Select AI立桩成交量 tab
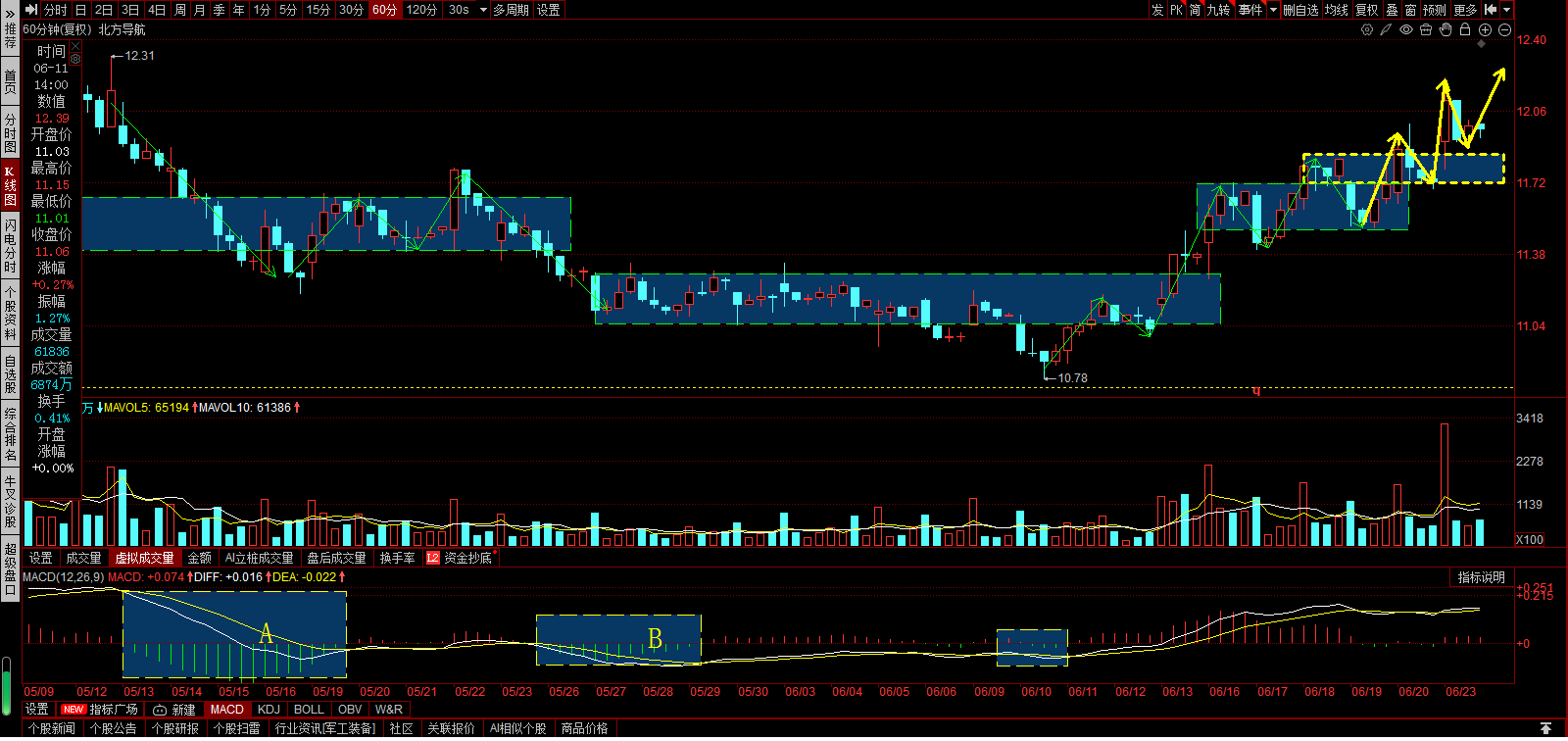1568x741 pixels. click(259, 558)
